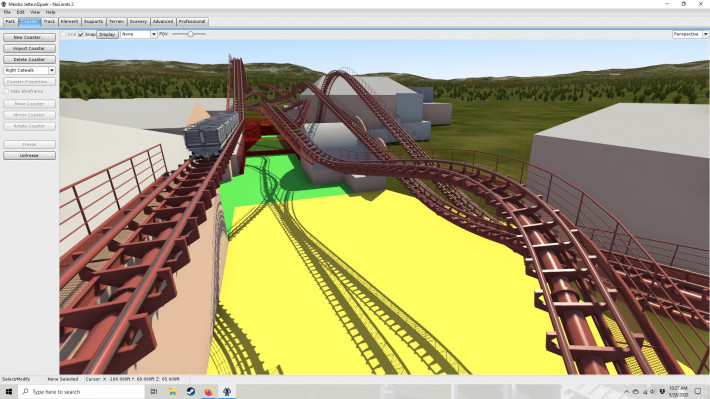Open the File menu
Viewport: 710px width, 399px height.
[x=7, y=12]
